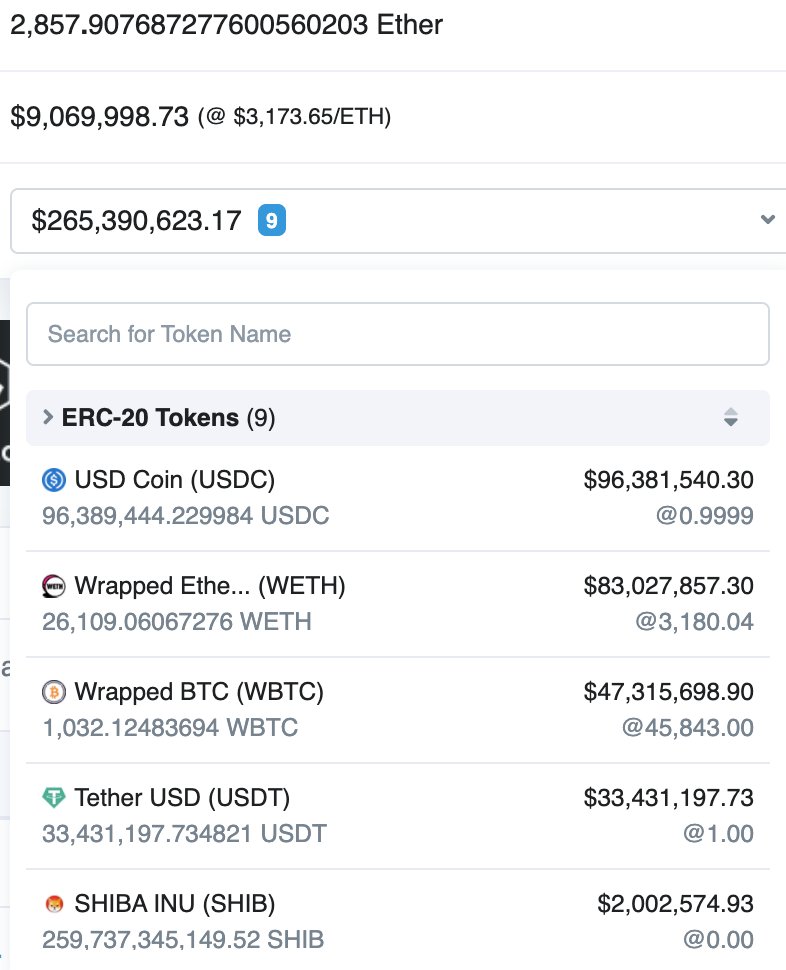Click the $96,381,540.30 USDC value
The width and height of the screenshot is (786, 970).
[x=668, y=480]
